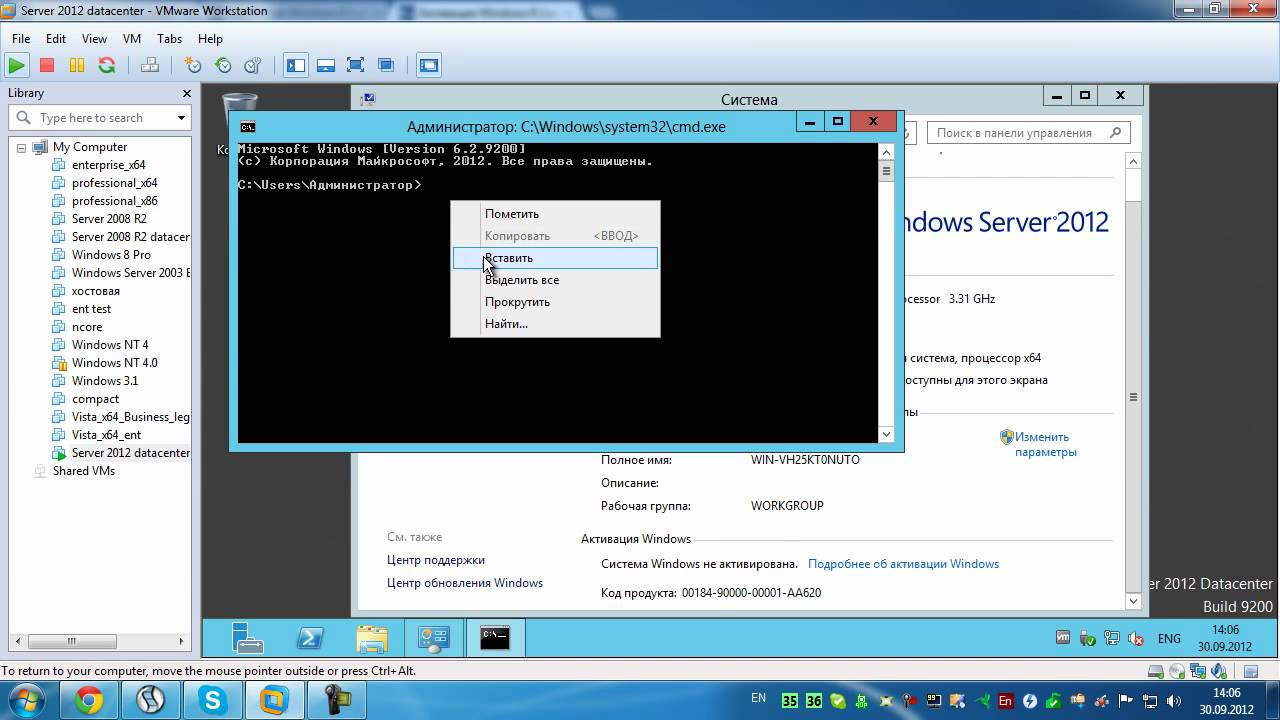Screen dimensions: 1280x720
Task: Click the Изменить параметры link
Action: pos(1045,444)
